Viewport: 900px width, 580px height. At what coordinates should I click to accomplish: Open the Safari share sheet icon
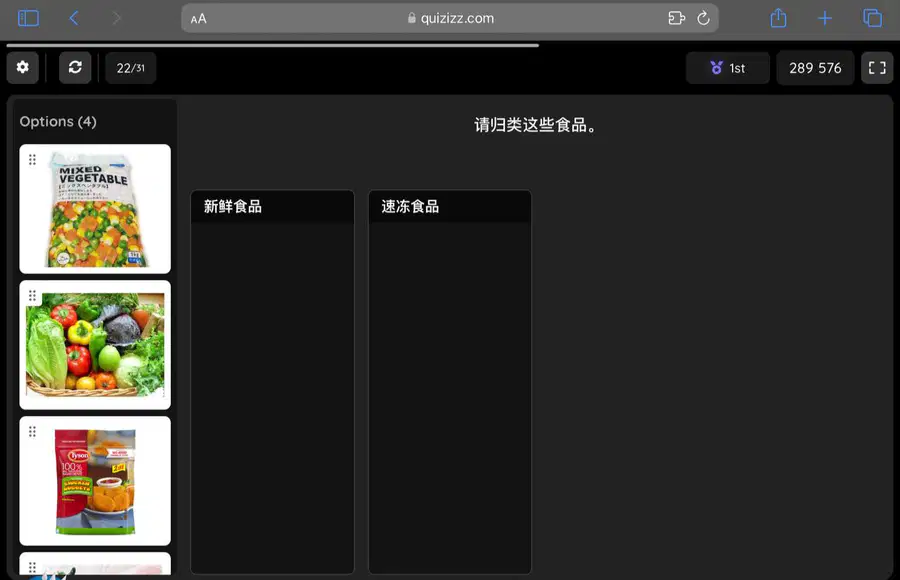click(x=778, y=18)
